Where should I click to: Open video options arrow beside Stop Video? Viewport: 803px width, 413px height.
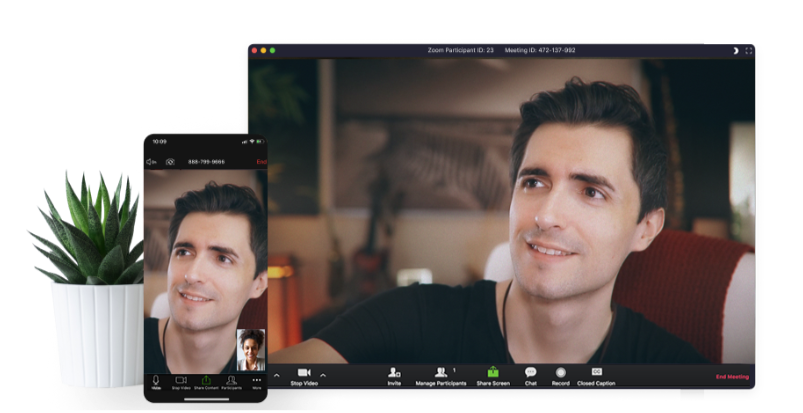(323, 376)
